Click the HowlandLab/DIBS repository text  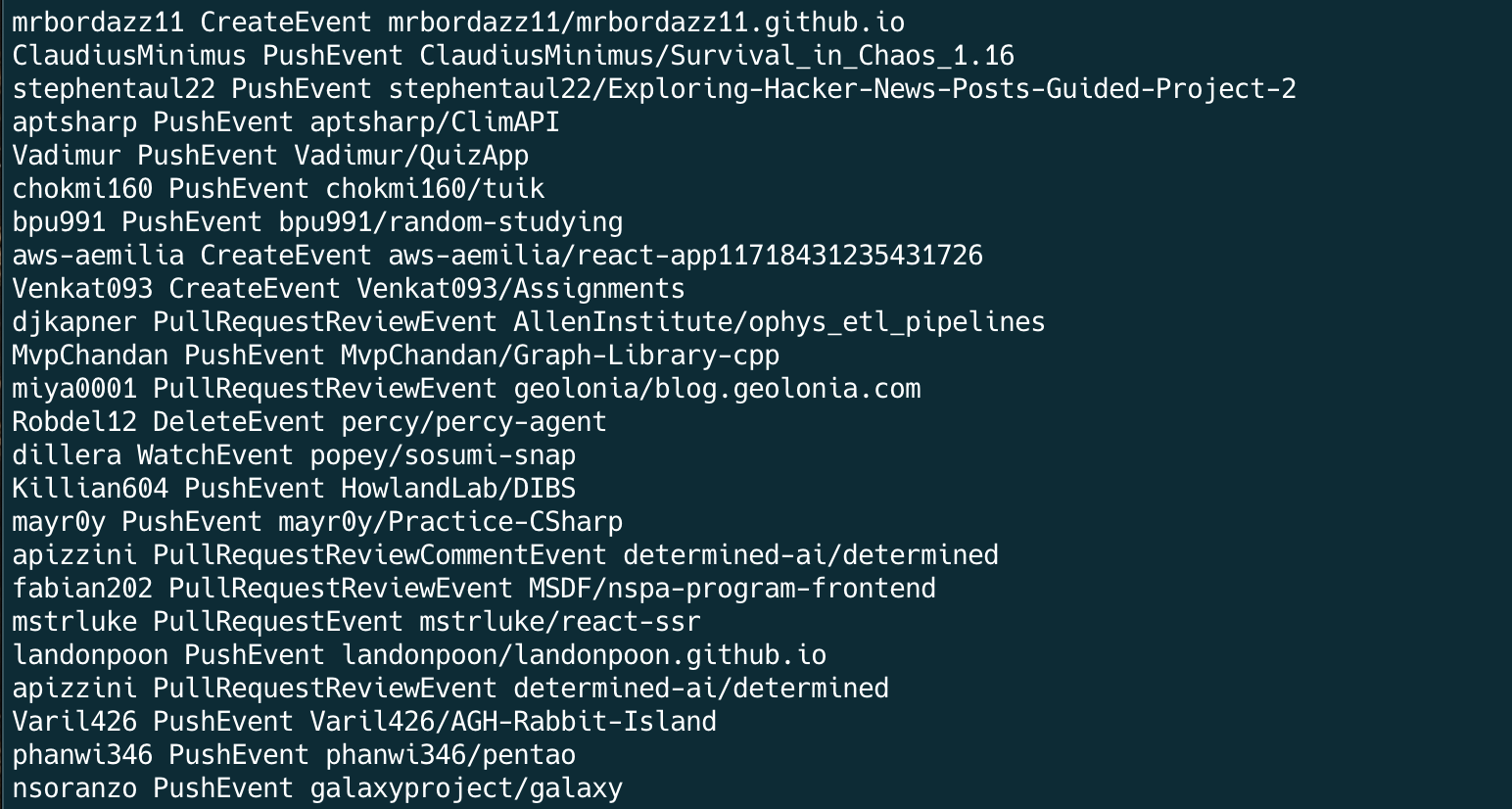[458, 488]
